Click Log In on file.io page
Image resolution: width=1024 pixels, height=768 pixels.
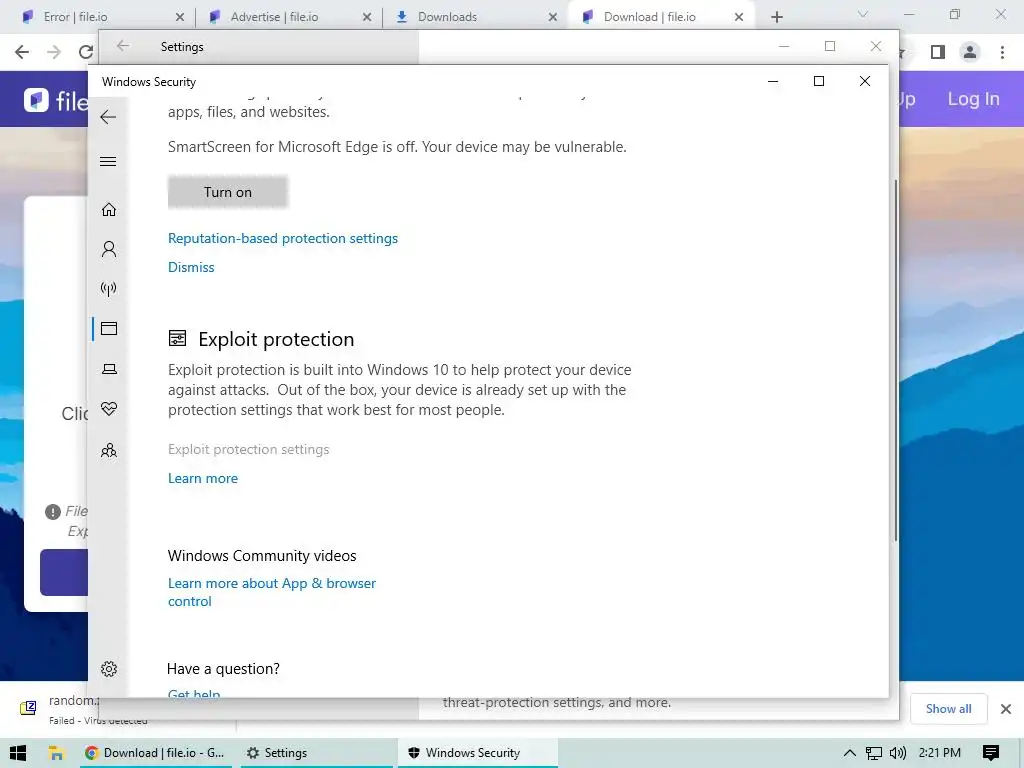coord(973,99)
